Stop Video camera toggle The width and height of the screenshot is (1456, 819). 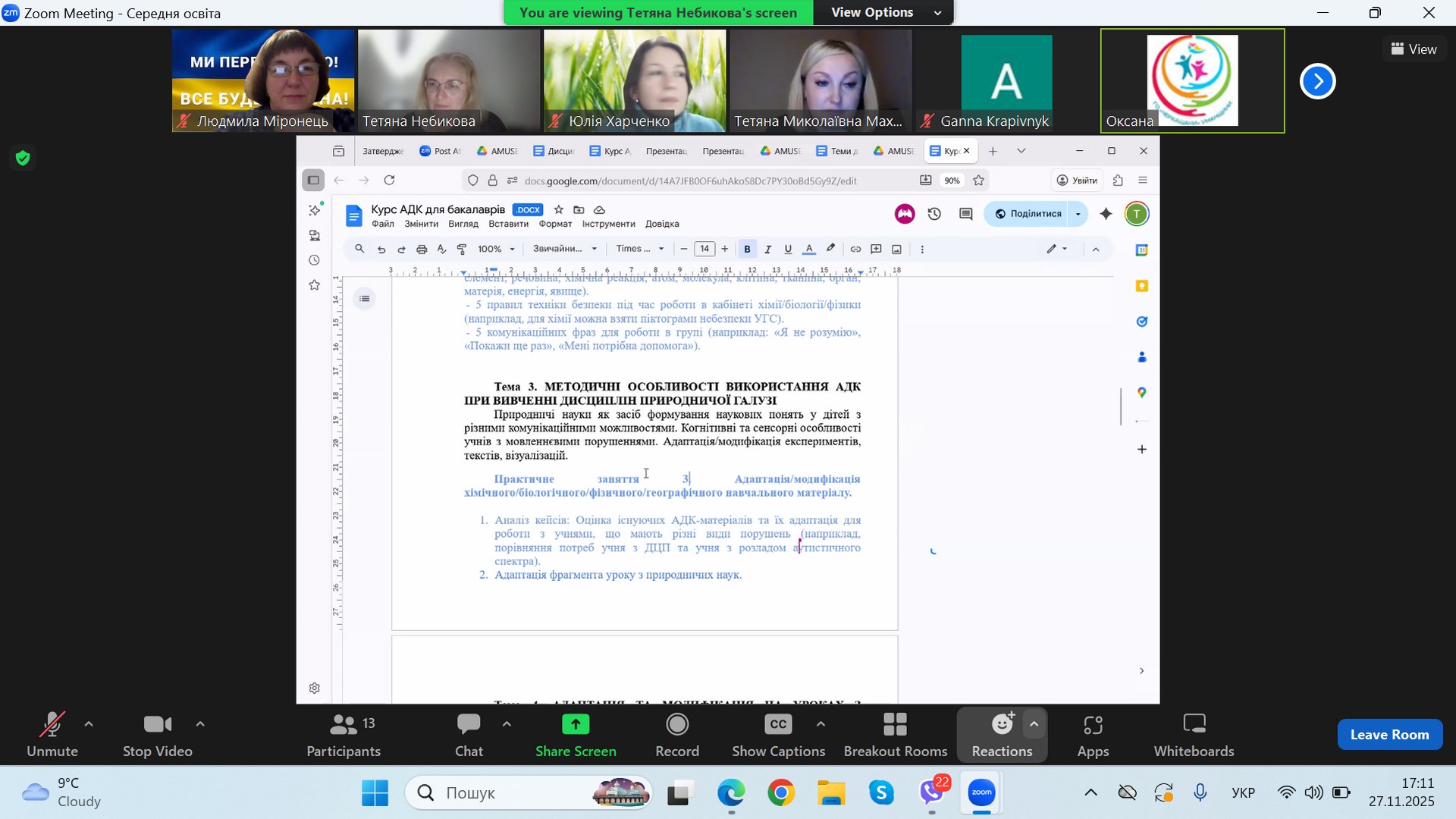[157, 735]
